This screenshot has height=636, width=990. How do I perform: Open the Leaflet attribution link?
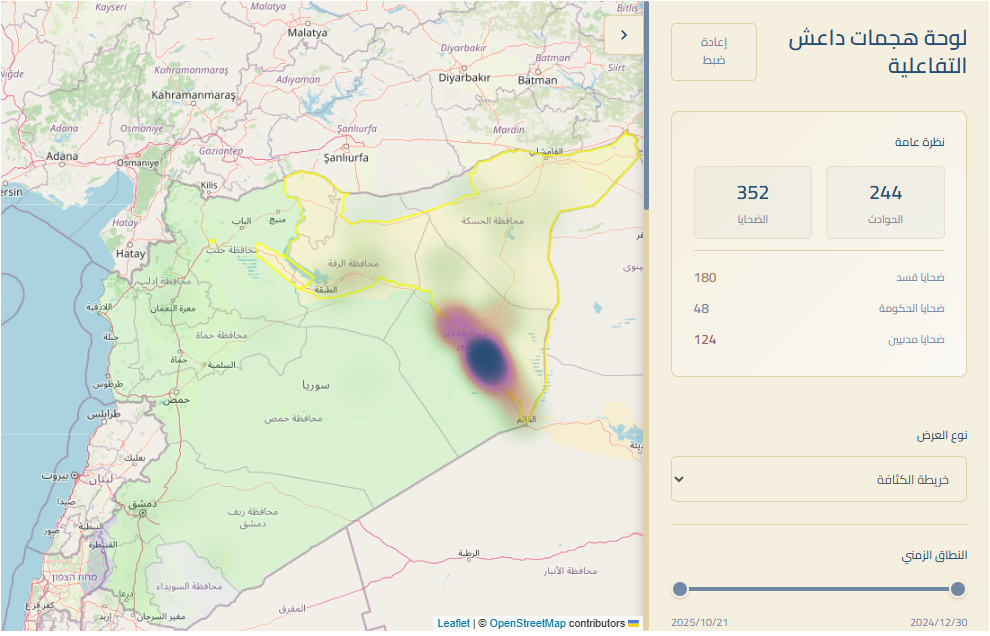click(453, 624)
